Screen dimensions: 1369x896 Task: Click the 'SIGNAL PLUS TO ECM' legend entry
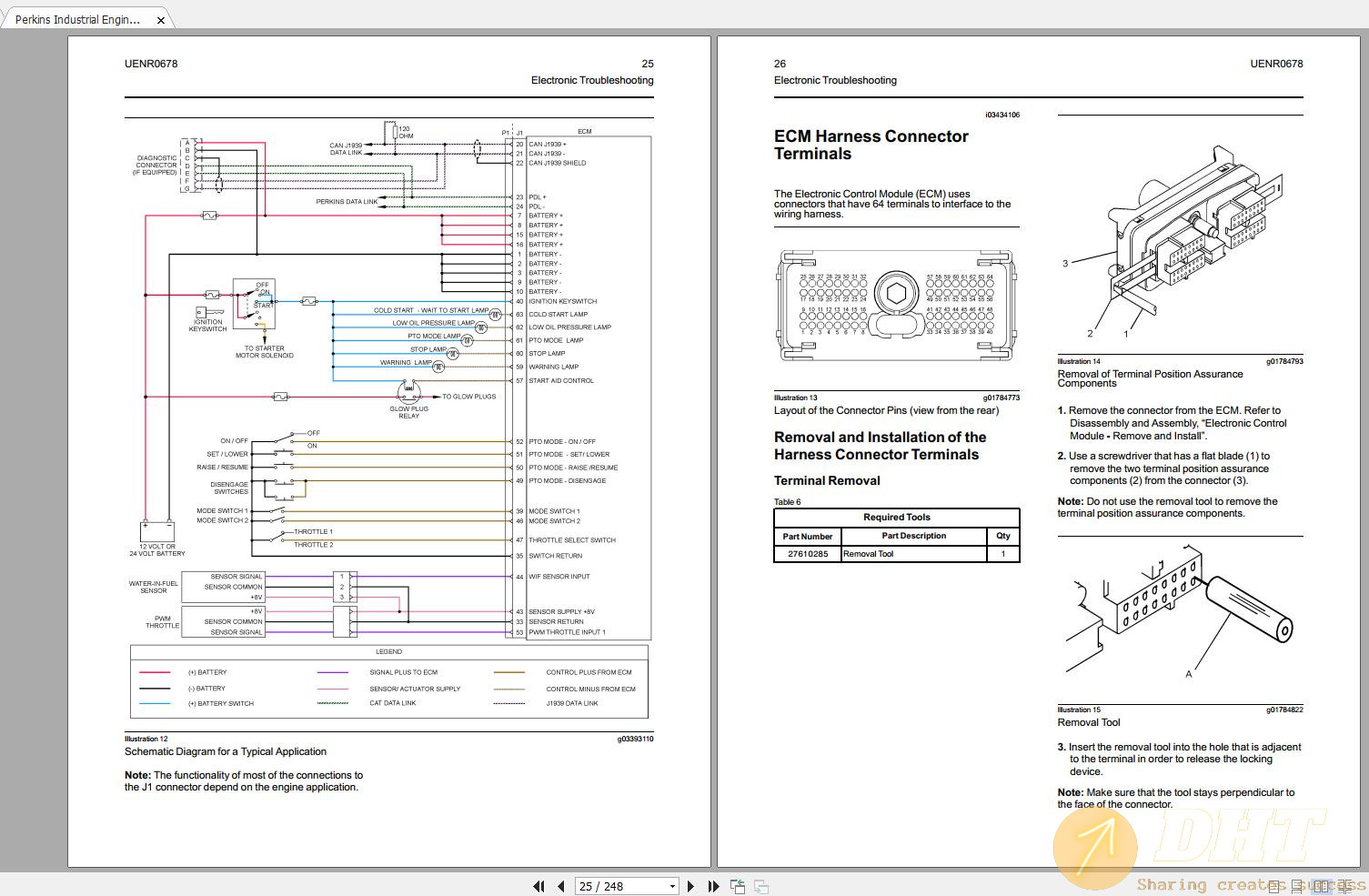tap(403, 672)
